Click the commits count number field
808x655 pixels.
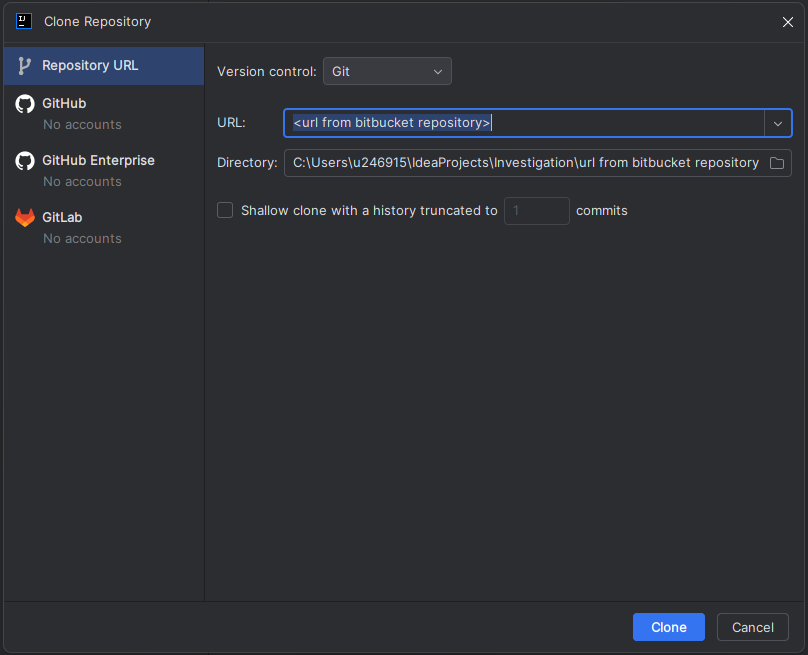point(536,210)
